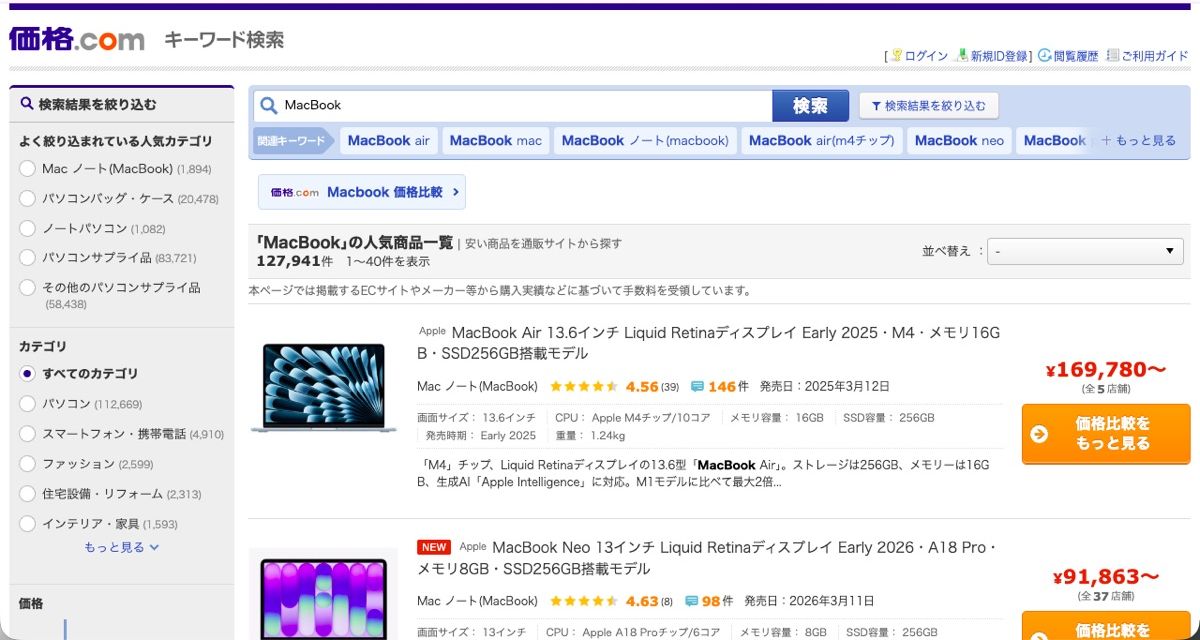Click the ログイン link
Screen dimensions: 1200x640
point(926,56)
